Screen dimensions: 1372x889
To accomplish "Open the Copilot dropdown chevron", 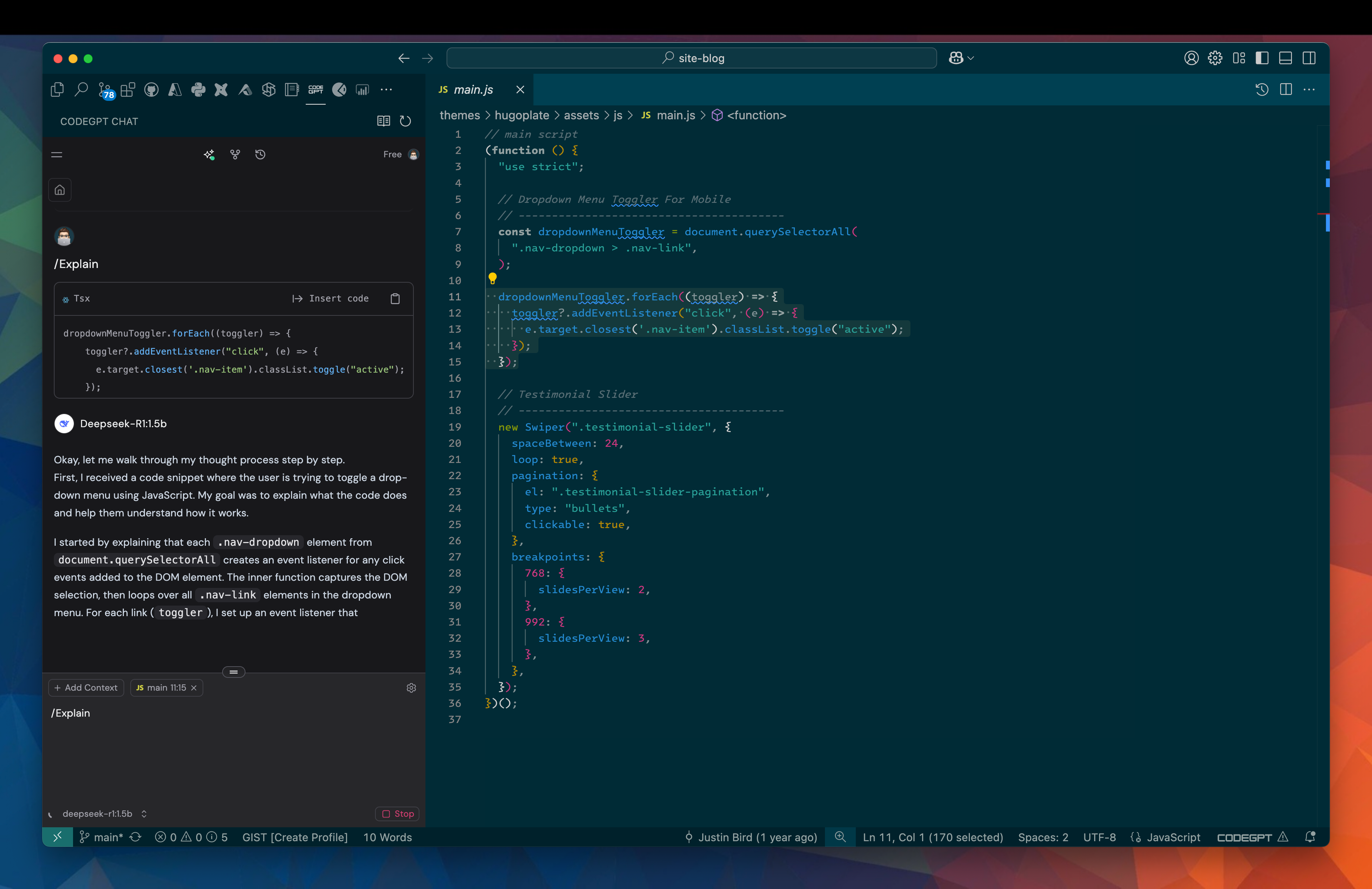I will tap(971, 58).
